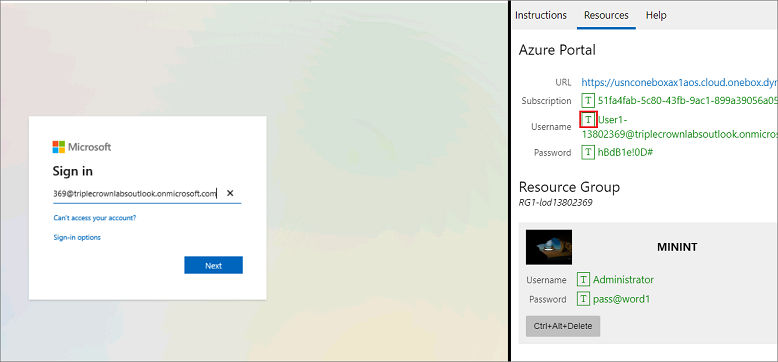Click the MININT virtual machine thumbnail
The height and width of the screenshot is (362, 778).
(549, 247)
